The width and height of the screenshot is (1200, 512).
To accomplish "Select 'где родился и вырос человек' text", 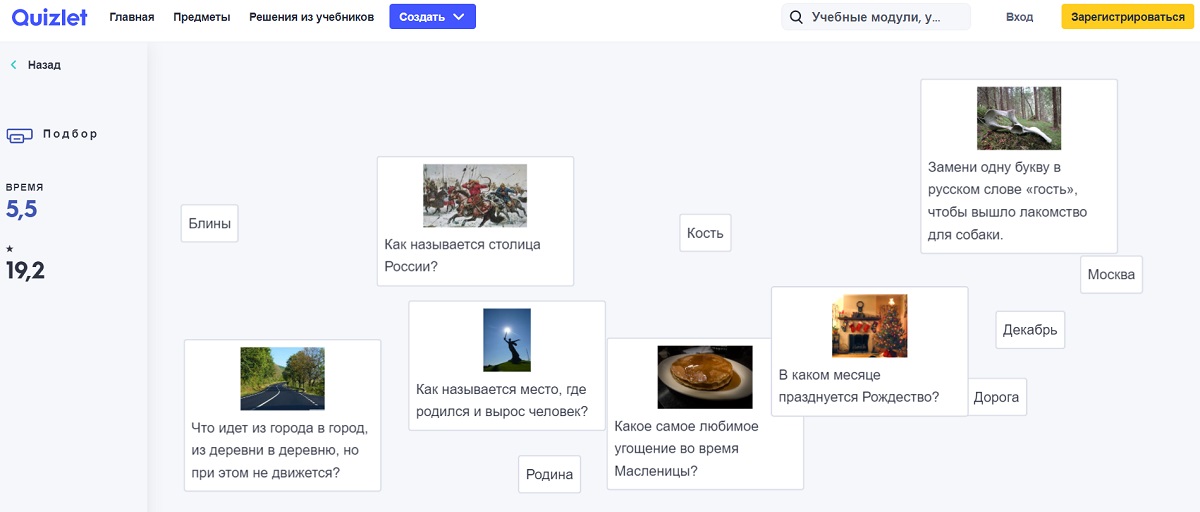I will (502, 401).
